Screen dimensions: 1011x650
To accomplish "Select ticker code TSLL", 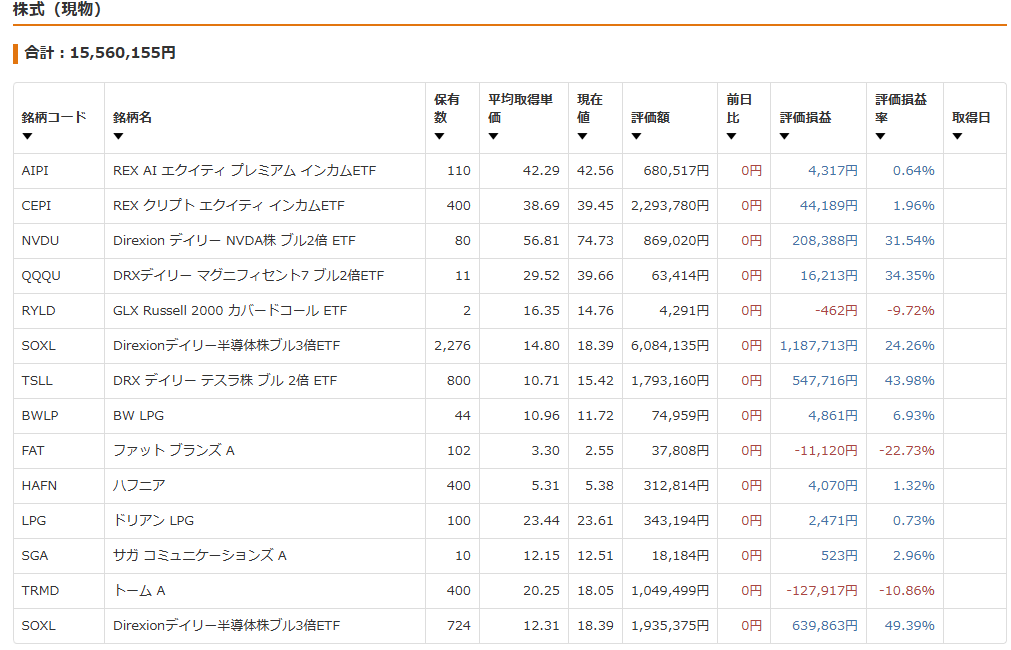I will pos(37,380).
